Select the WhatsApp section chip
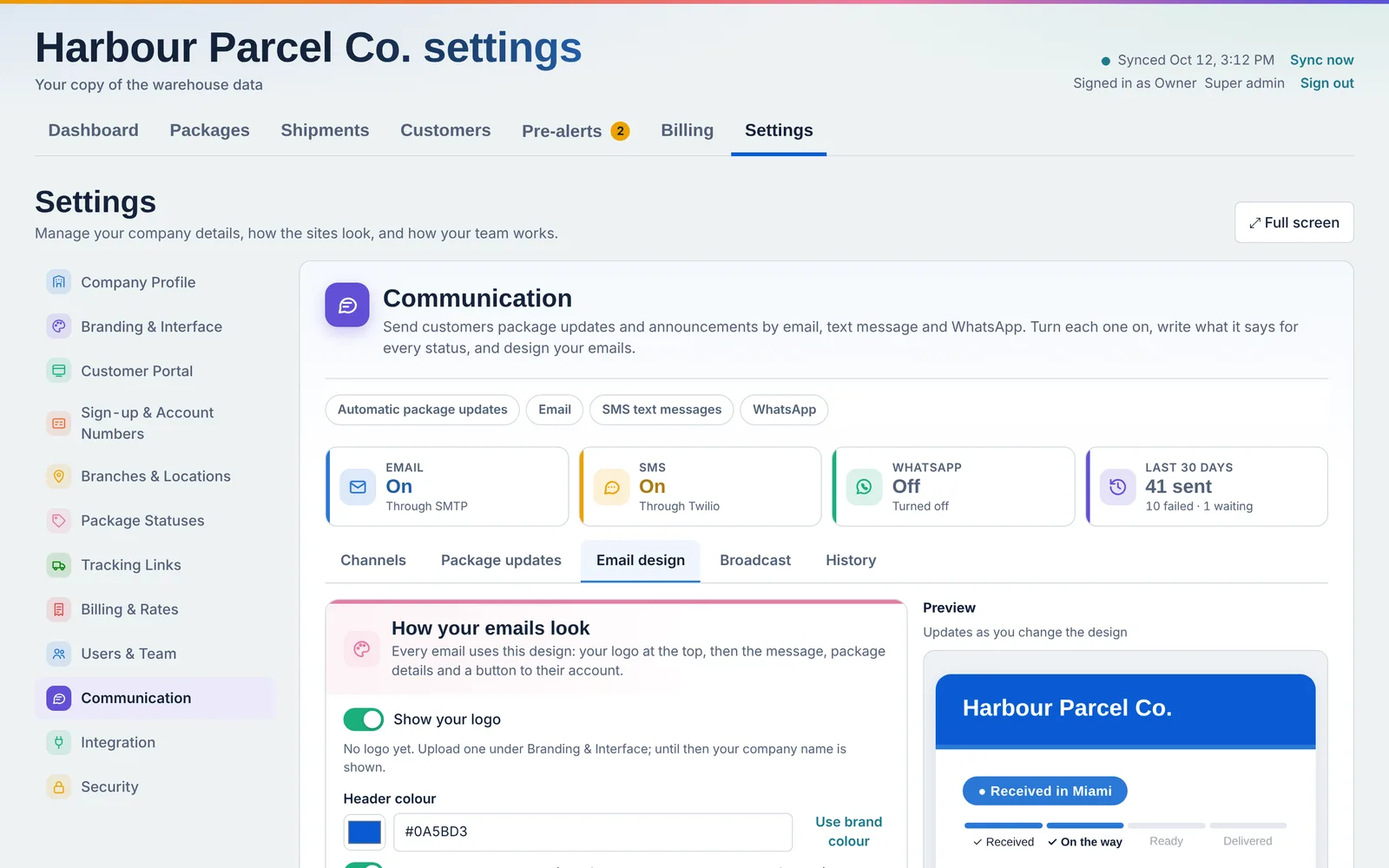Viewport: 1389px width, 868px height. point(784,410)
